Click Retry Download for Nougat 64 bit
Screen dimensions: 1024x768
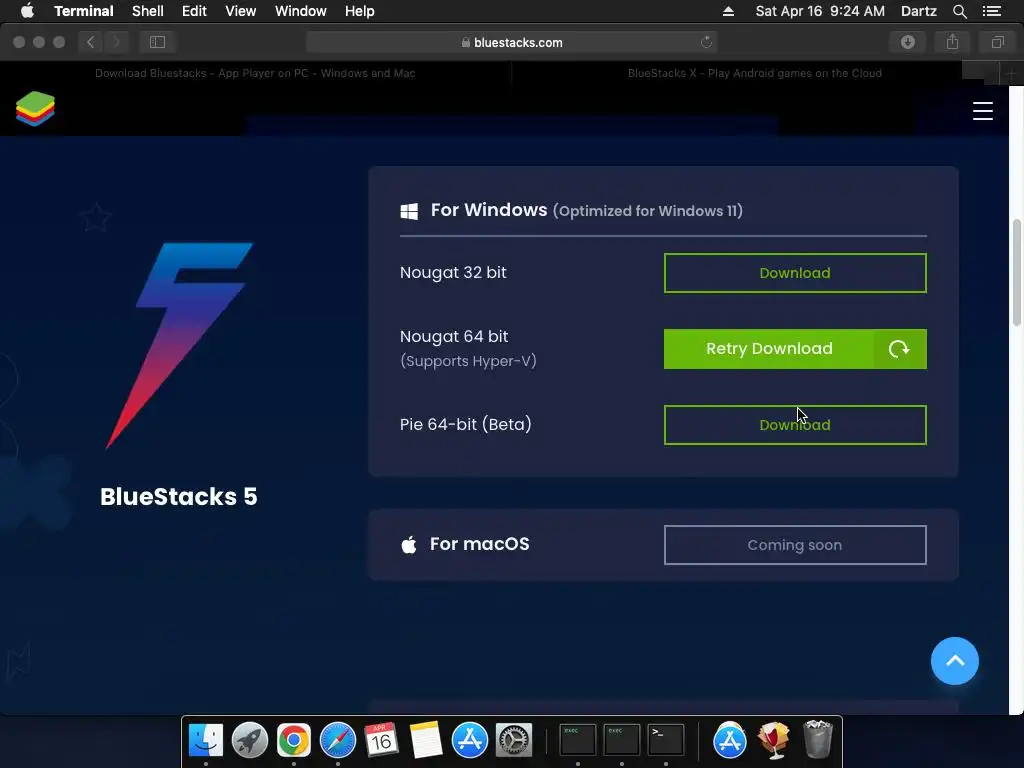[795, 349]
